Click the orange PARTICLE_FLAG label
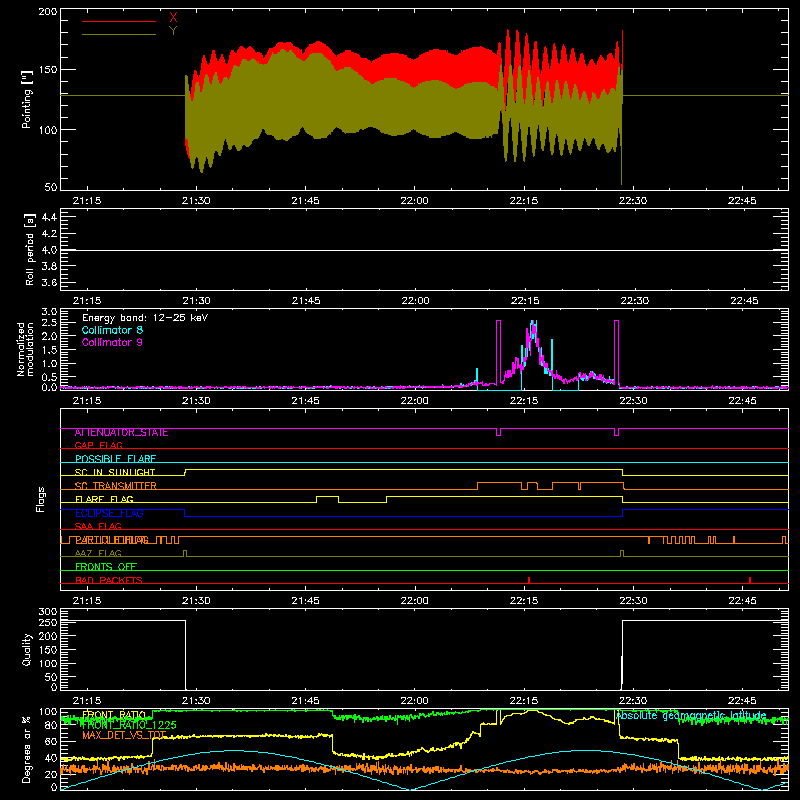The image size is (800, 800). point(112,540)
